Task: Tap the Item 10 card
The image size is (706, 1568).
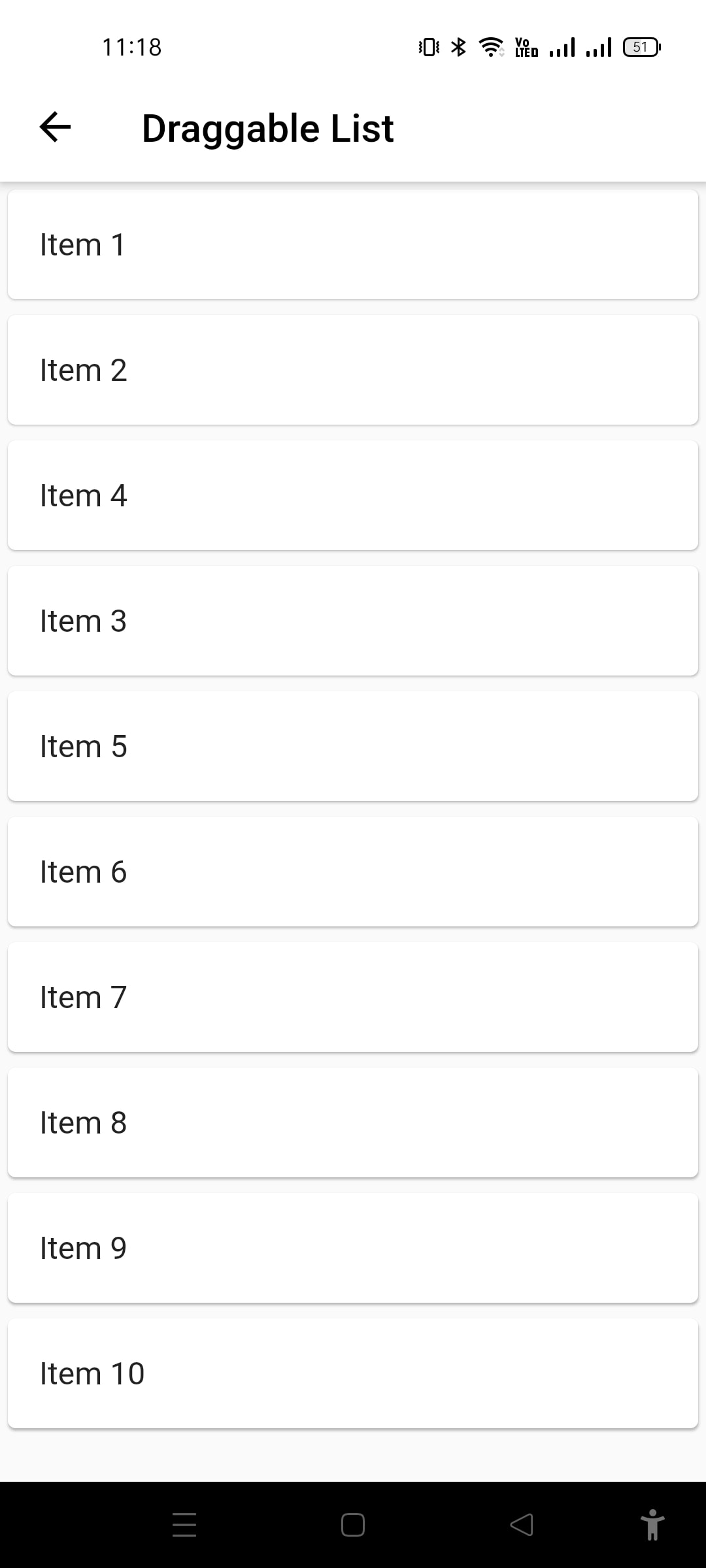Action: (x=353, y=1374)
